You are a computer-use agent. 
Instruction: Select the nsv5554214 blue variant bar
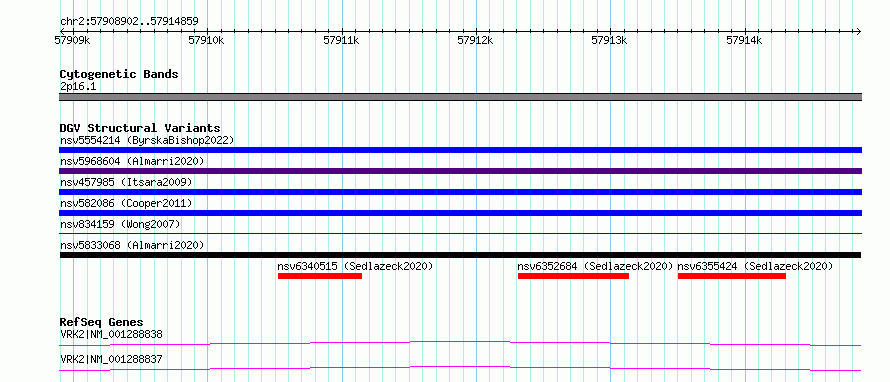click(x=460, y=150)
